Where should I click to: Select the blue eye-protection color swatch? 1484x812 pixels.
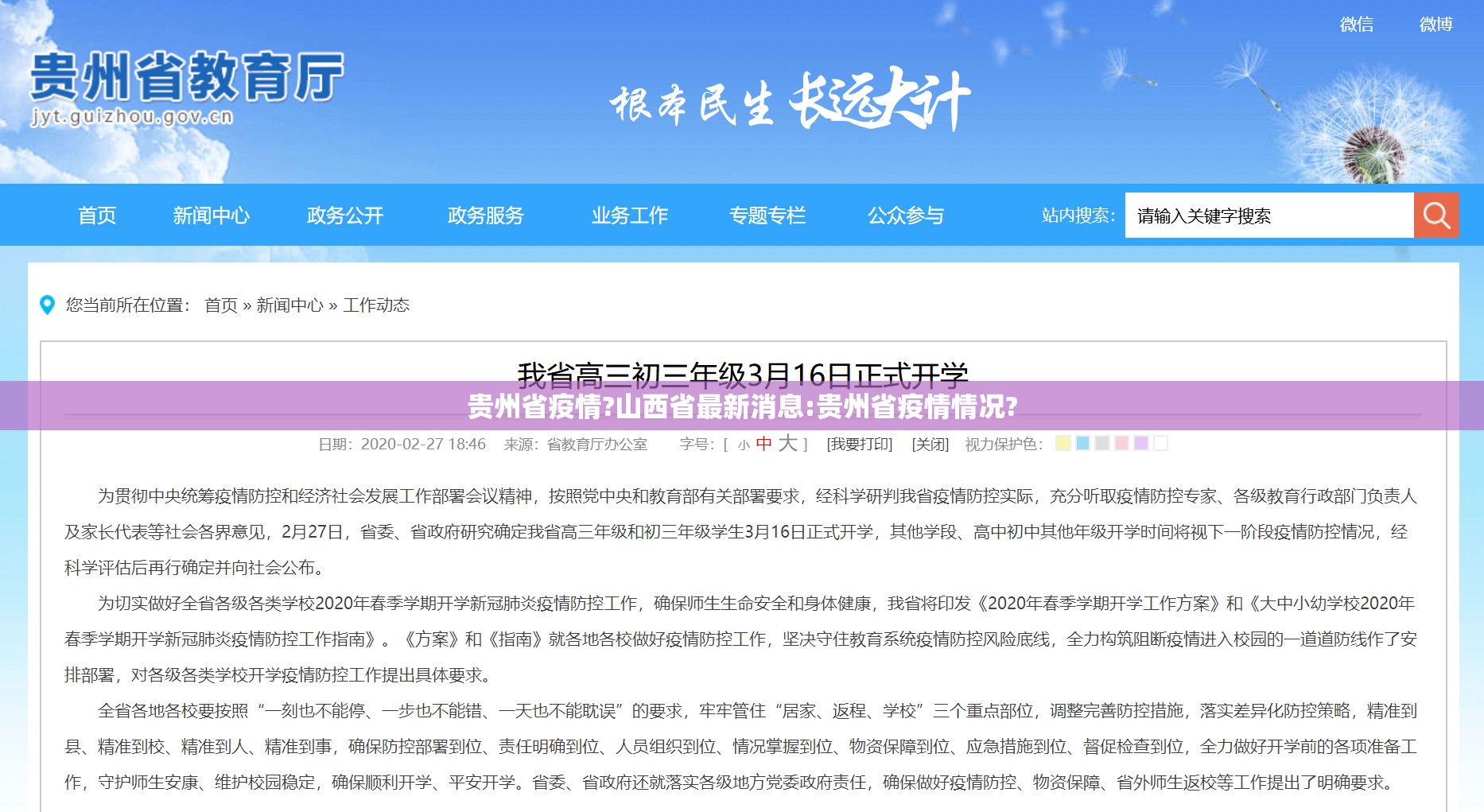[x=1082, y=443]
